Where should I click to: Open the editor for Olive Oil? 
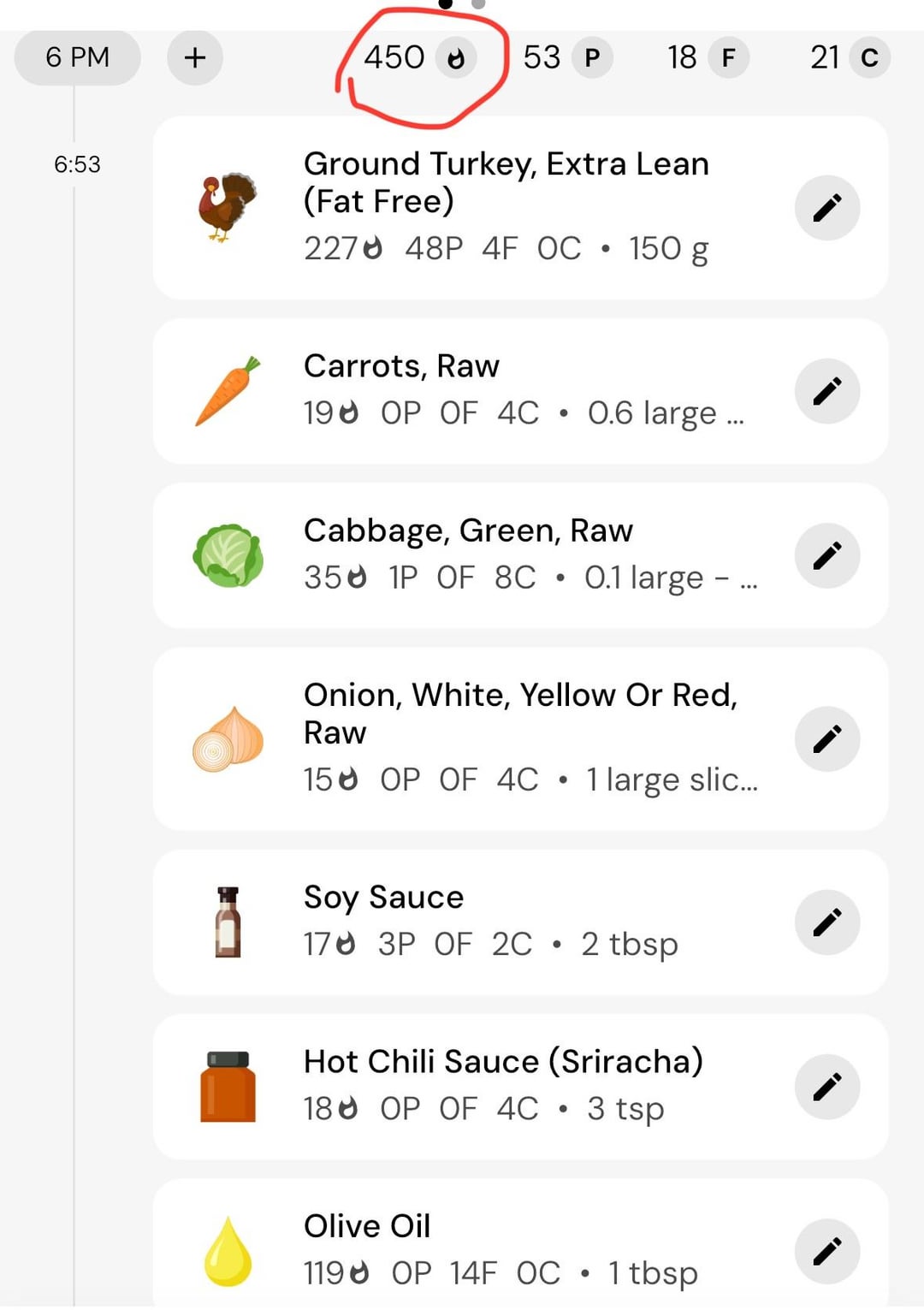coord(827,1251)
